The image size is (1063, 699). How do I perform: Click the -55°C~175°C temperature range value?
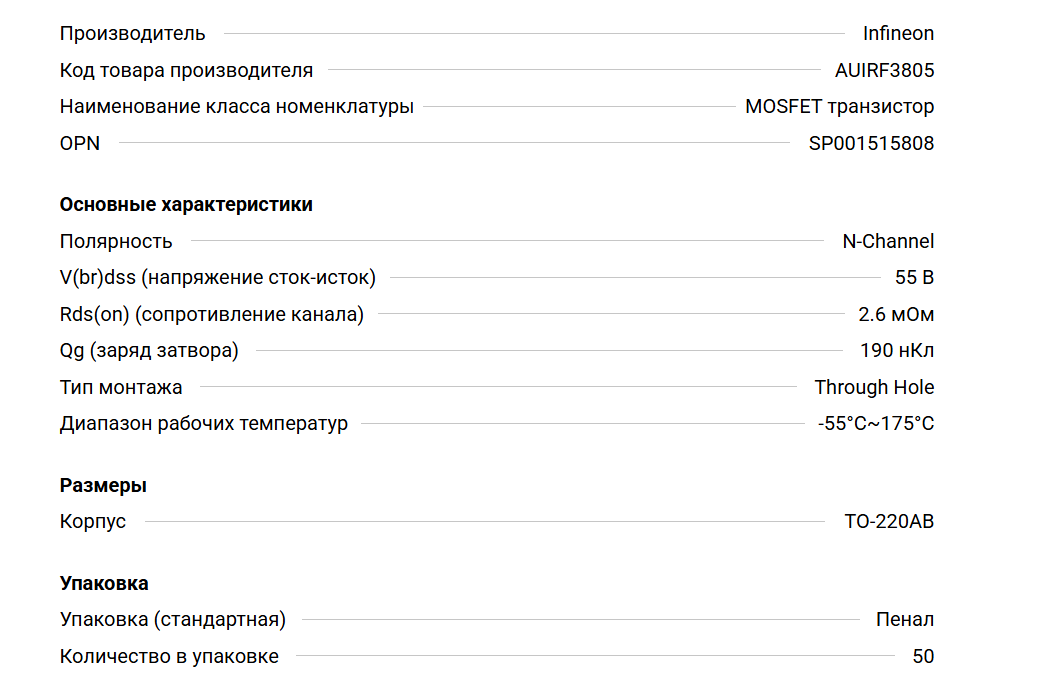point(876,423)
